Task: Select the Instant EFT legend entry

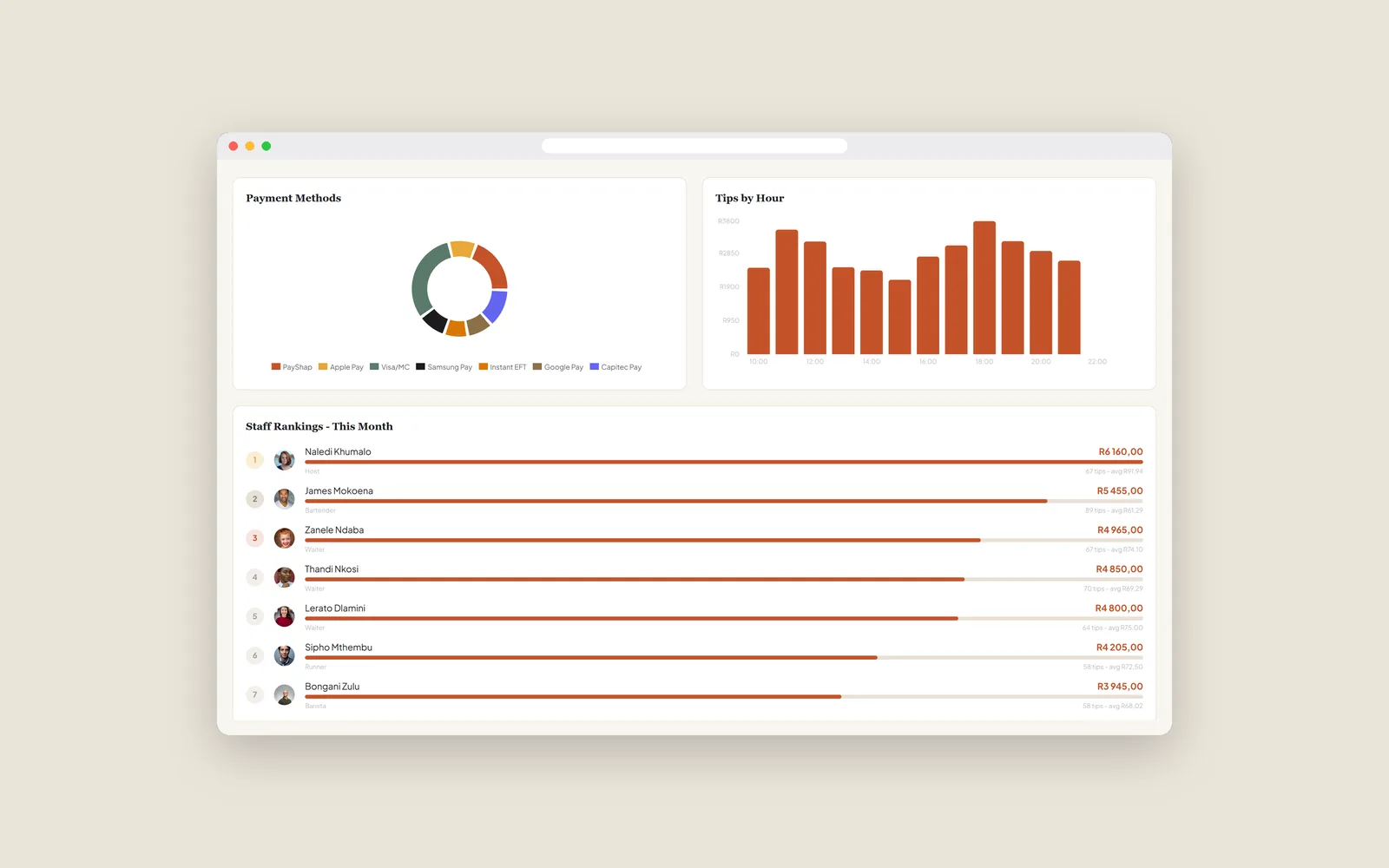Action: [503, 367]
